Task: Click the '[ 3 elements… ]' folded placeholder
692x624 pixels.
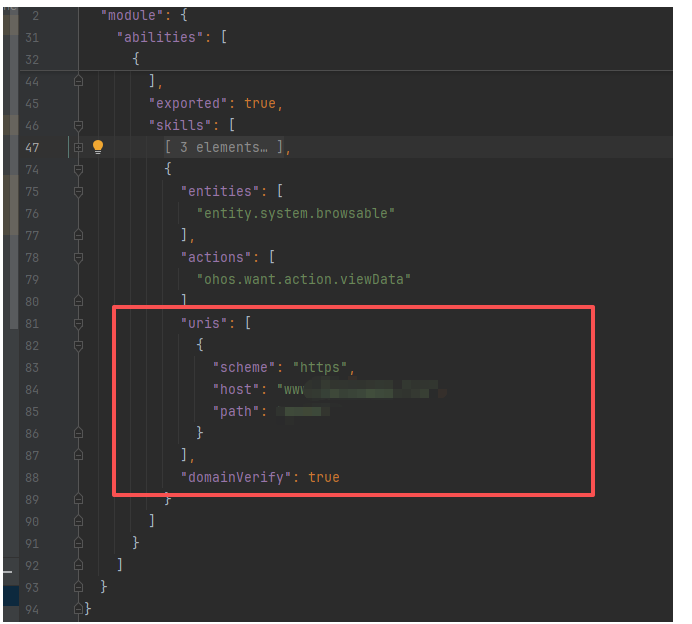Action: pyautogui.click(x=224, y=147)
